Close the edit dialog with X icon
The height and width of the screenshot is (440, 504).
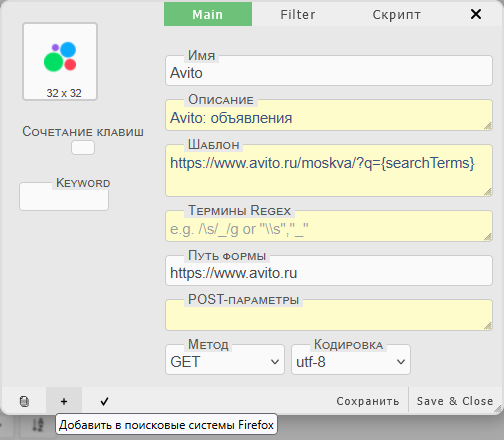point(476,14)
